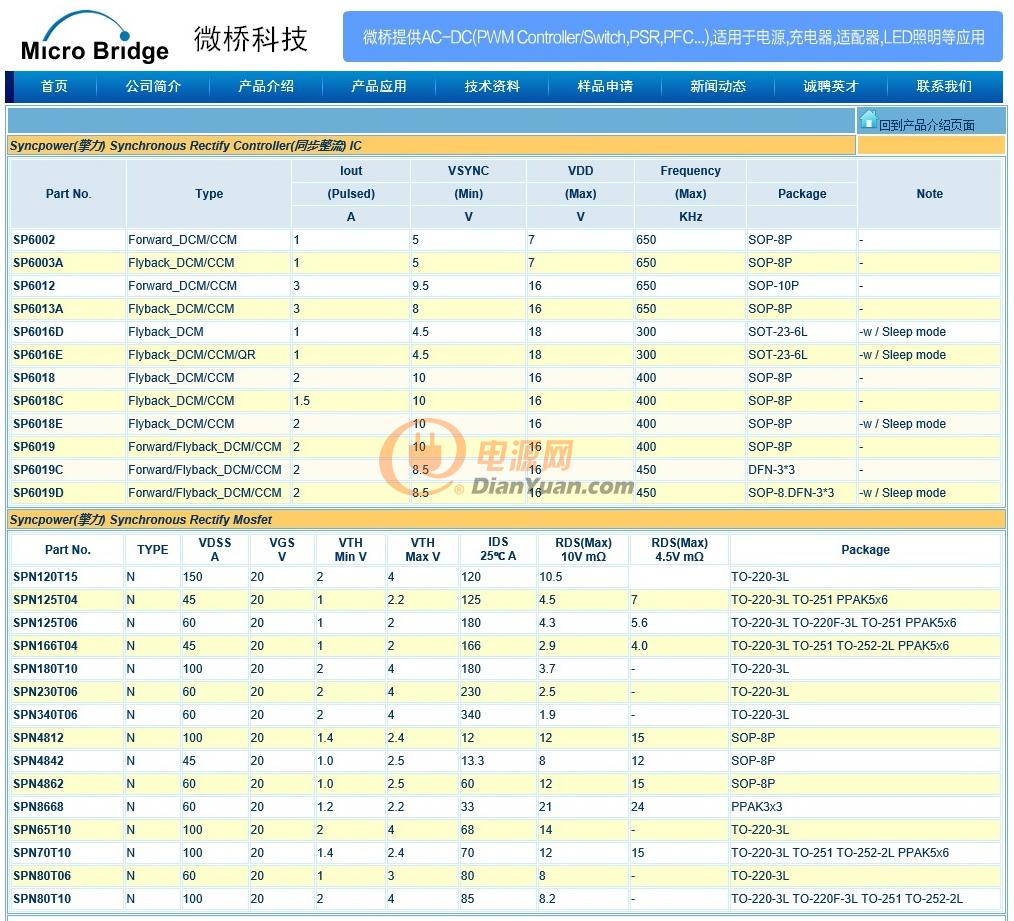This screenshot has width=1014, height=921.
Task: Select part number SPN65T10
Action: [x=42, y=829]
